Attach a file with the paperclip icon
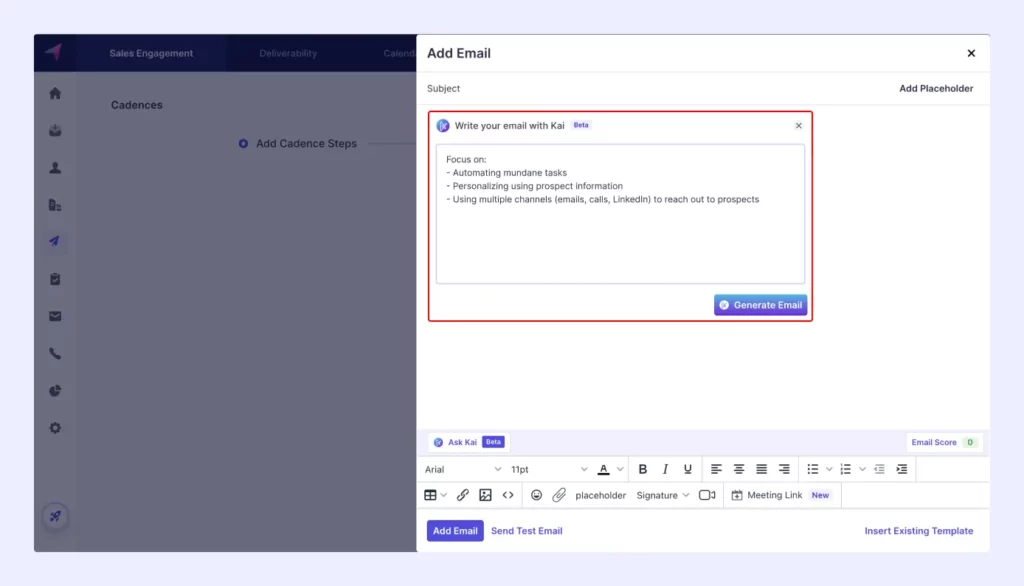Screen dimensions: 1024x586 click(557, 495)
